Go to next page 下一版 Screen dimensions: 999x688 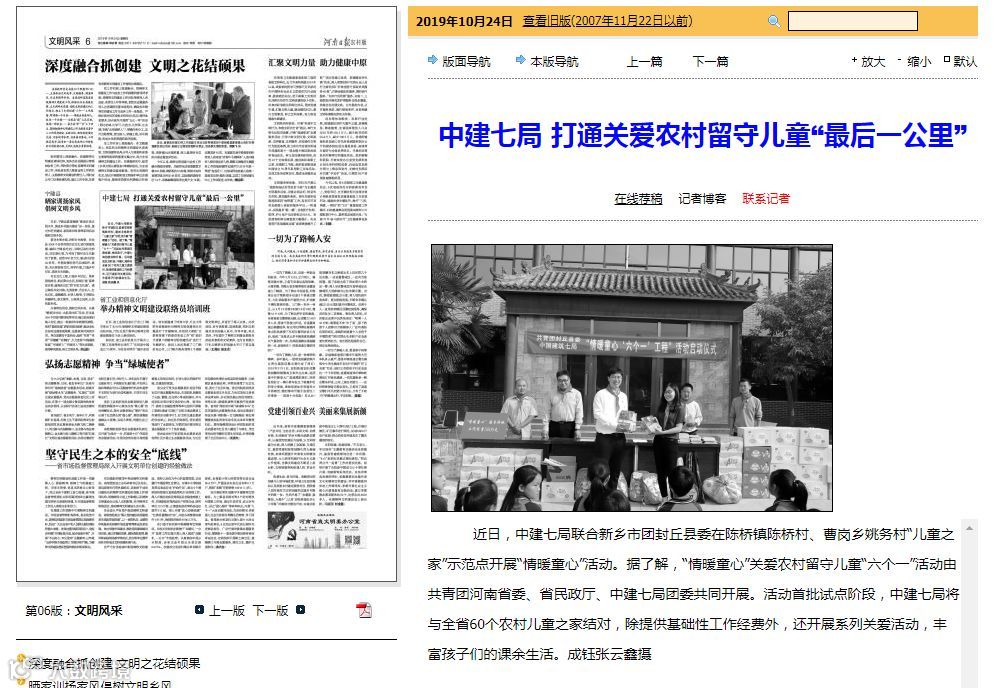click(x=270, y=610)
